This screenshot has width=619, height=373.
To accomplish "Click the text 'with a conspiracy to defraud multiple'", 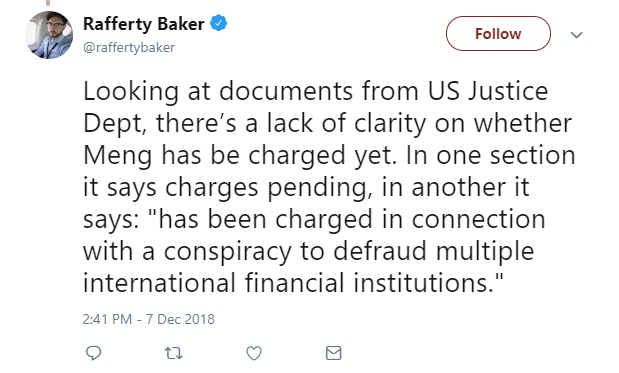I will click(x=308, y=251).
